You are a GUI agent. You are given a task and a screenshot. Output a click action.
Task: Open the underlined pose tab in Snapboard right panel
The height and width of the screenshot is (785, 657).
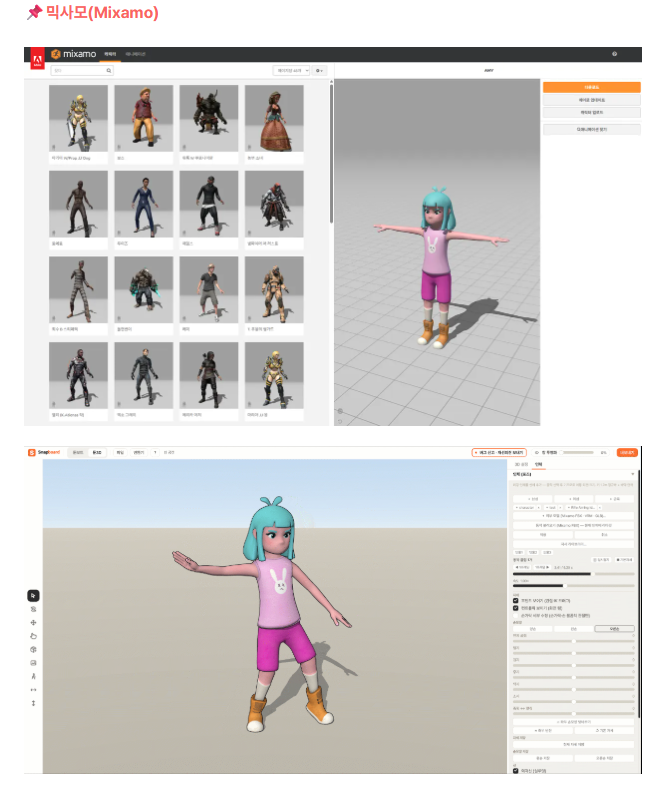pyautogui.click(x=538, y=465)
